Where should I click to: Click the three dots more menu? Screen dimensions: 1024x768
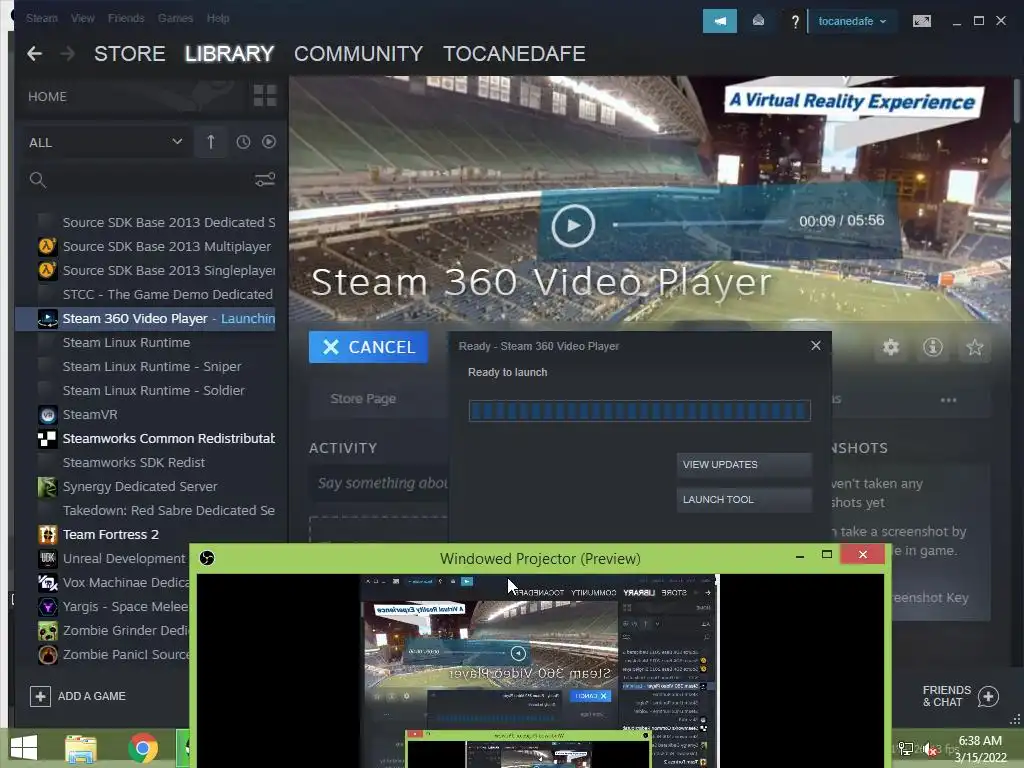[x=948, y=400]
